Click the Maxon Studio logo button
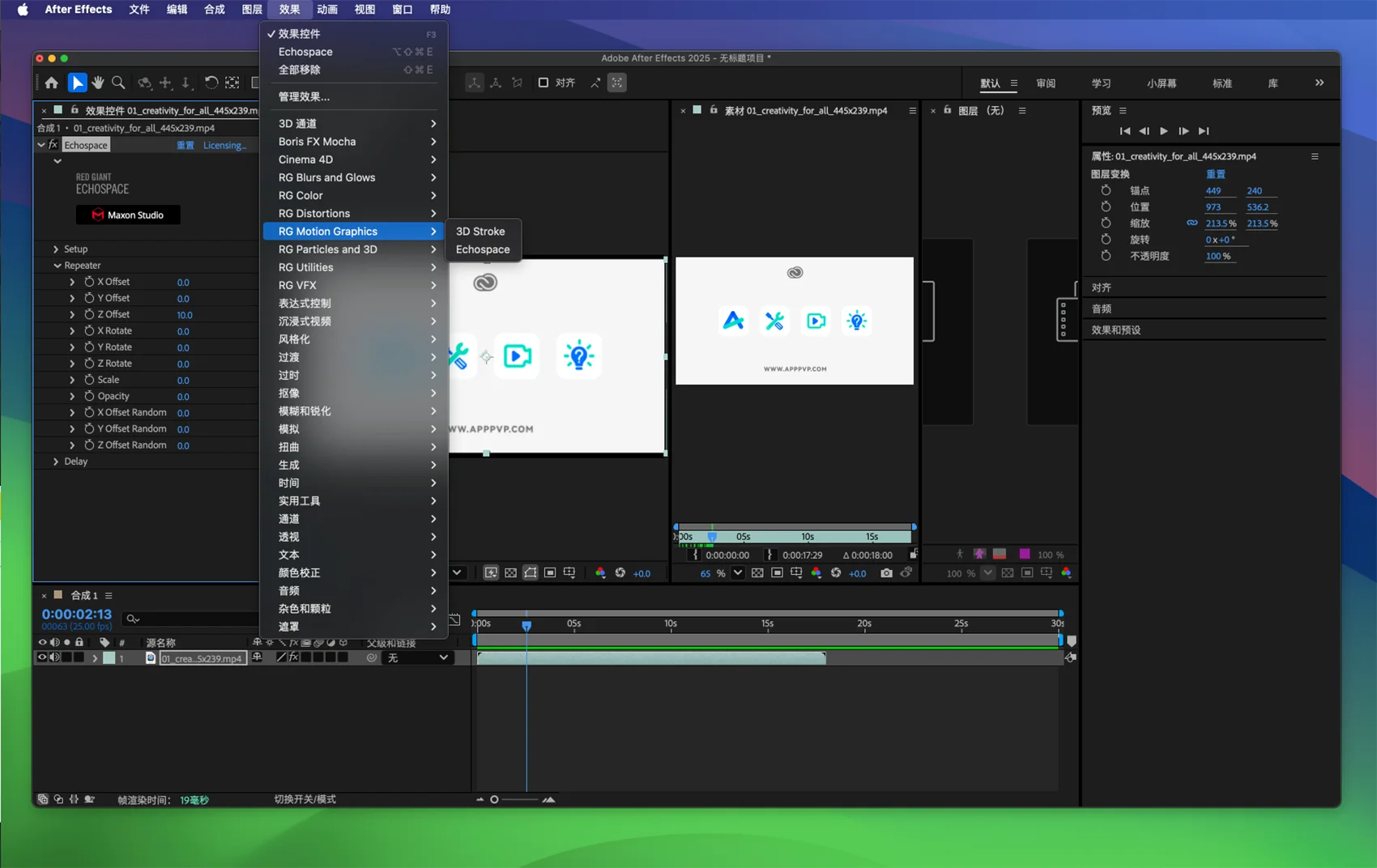The image size is (1377, 868). (x=128, y=215)
